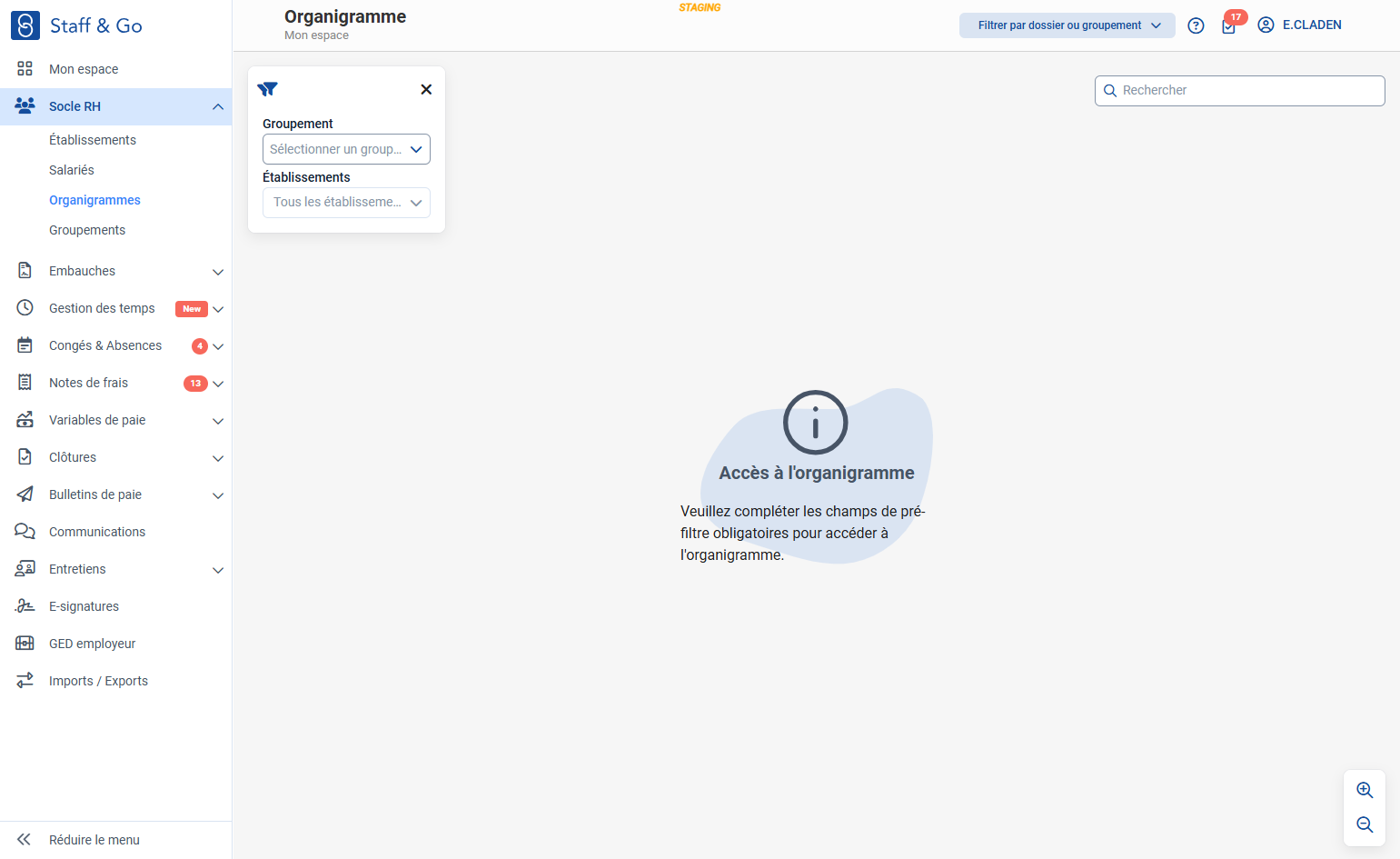1400x859 pixels.
Task: Expand the Embauches section chevron
Action: (218, 272)
